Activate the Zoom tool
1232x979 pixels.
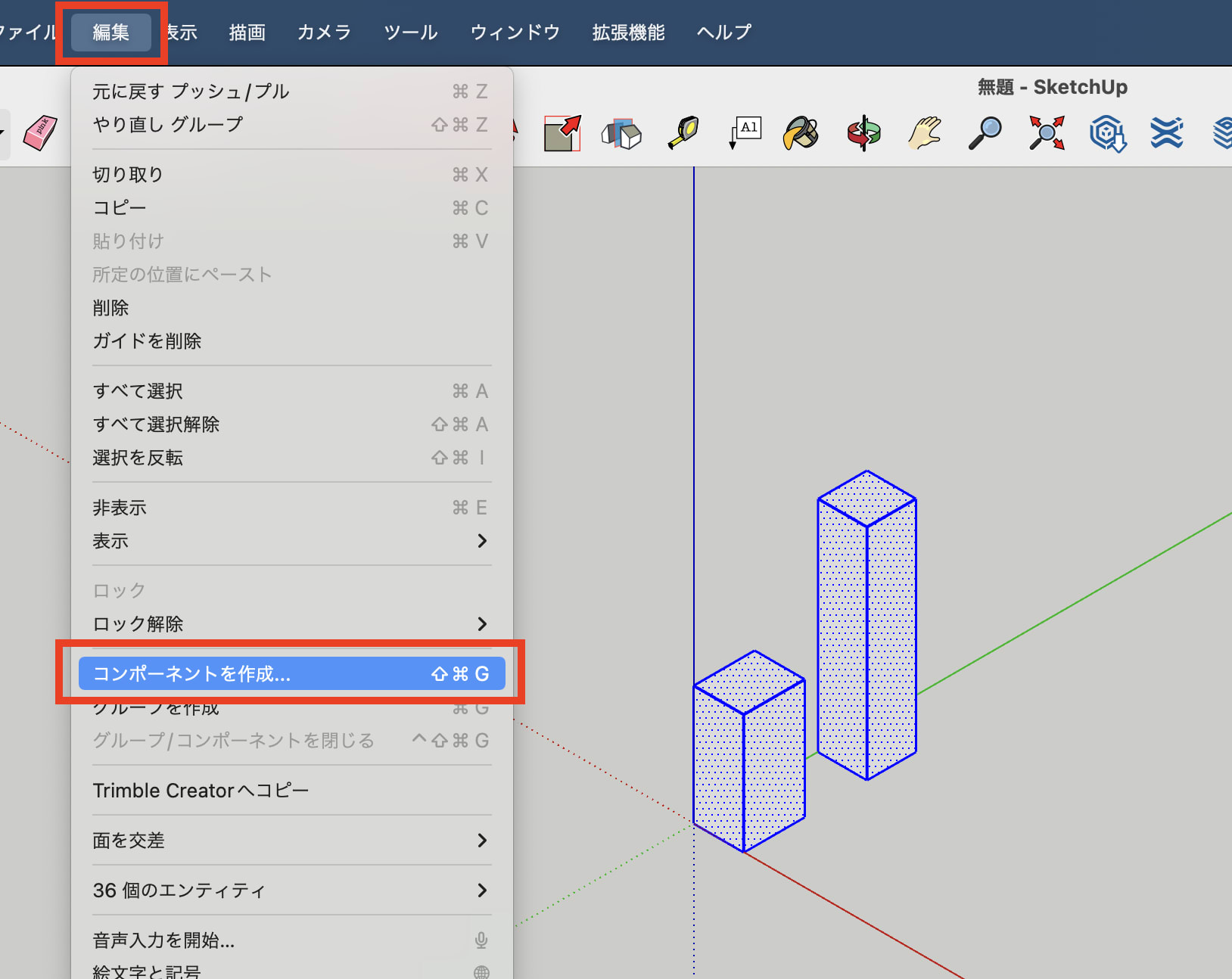coord(985,133)
